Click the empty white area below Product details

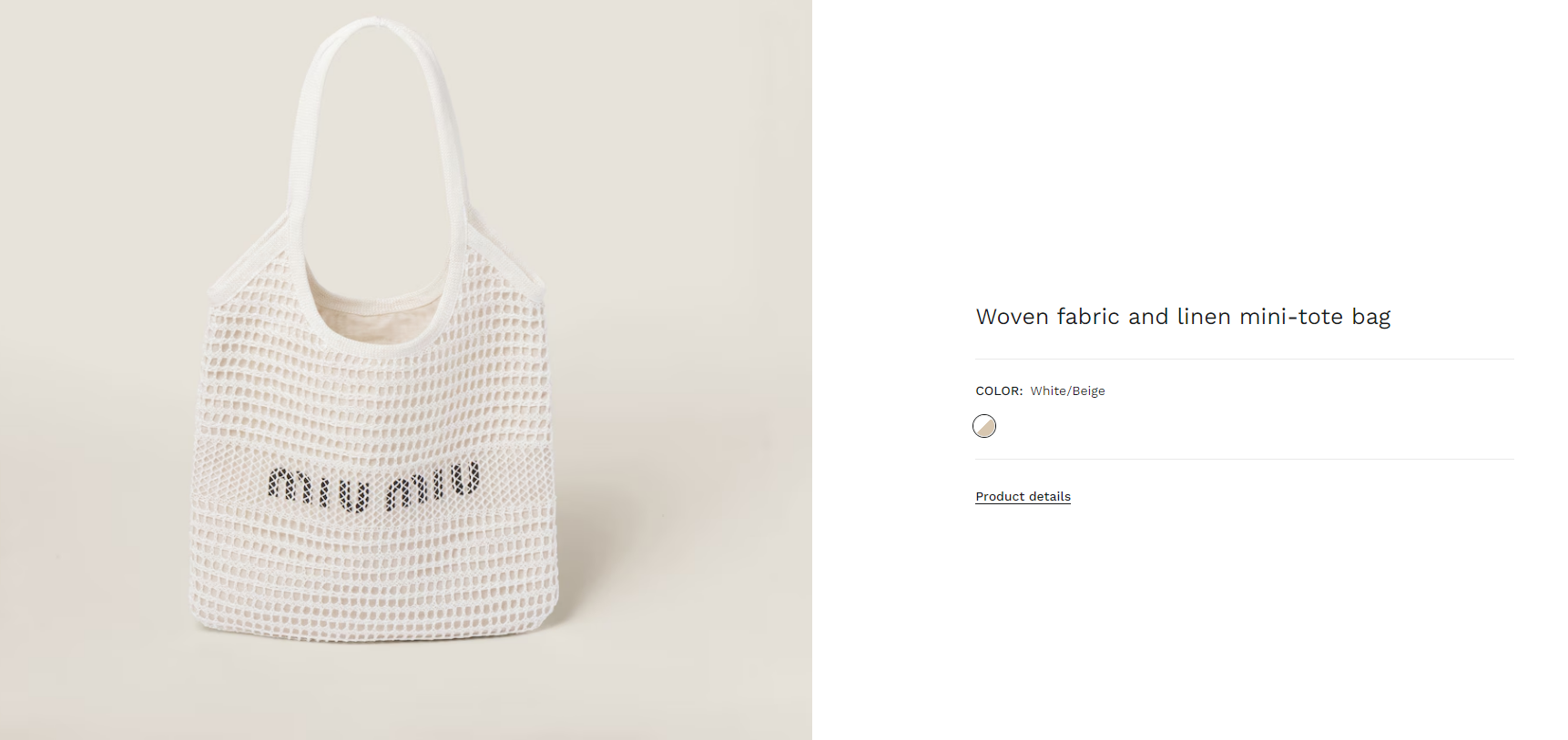(1244, 619)
